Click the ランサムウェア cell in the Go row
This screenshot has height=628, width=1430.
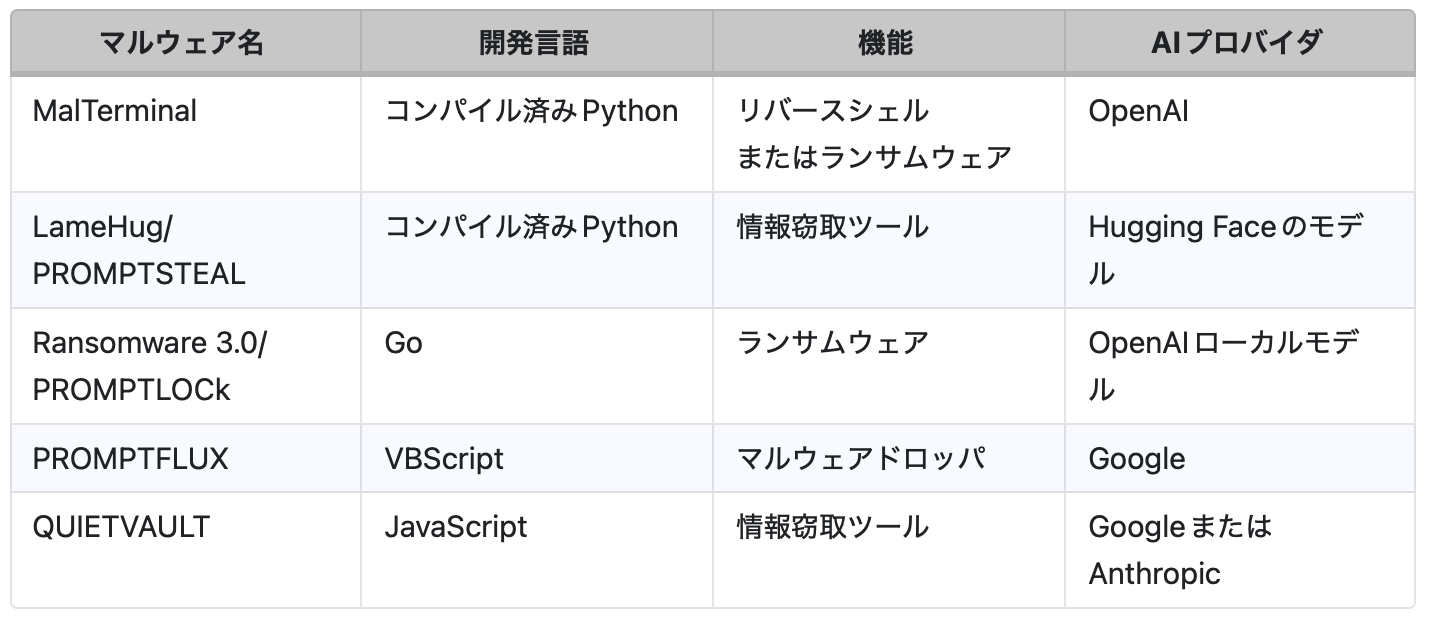[x=832, y=343]
